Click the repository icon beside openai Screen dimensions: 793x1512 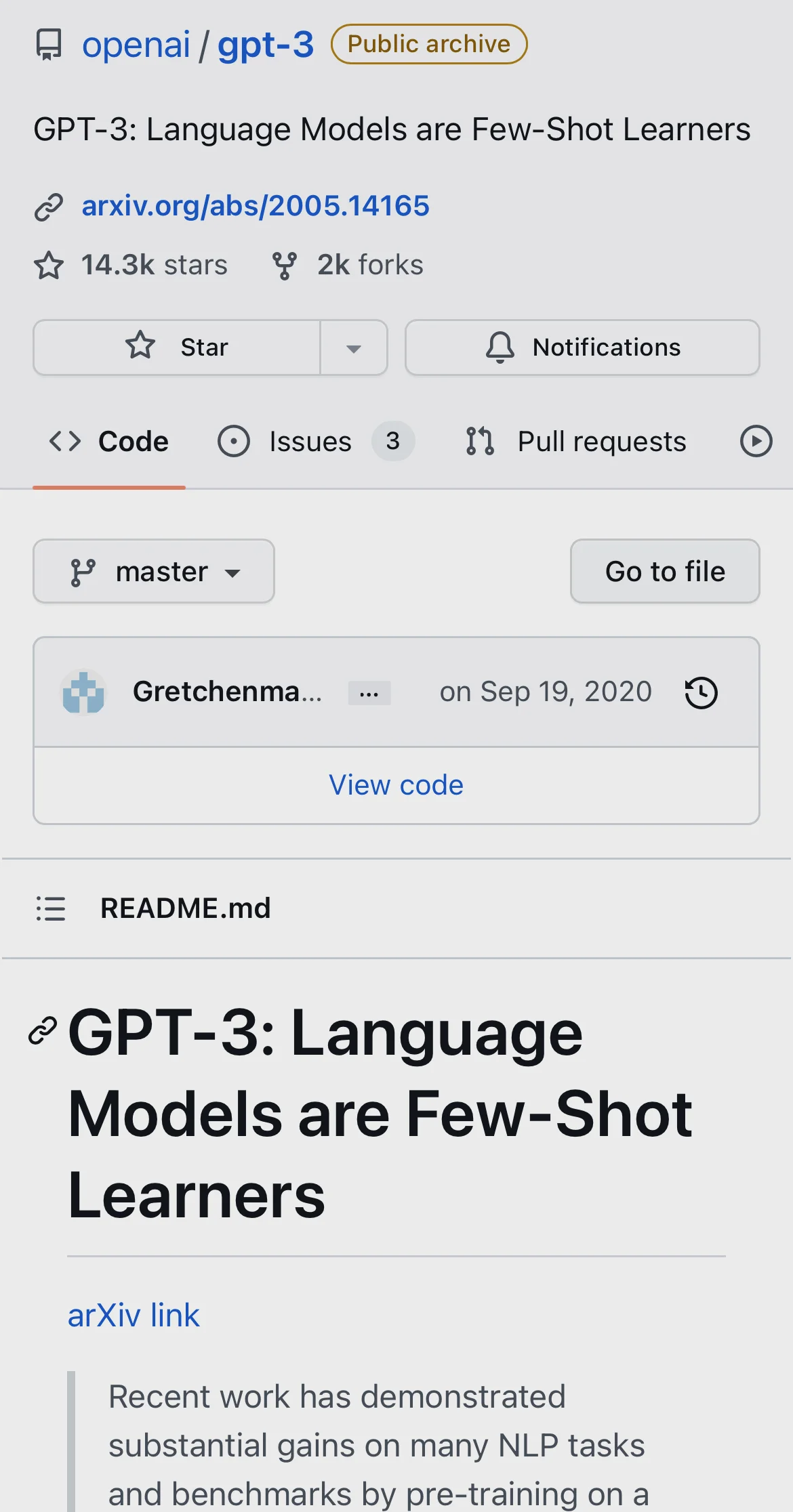pyautogui.click(x=49, y=45)
